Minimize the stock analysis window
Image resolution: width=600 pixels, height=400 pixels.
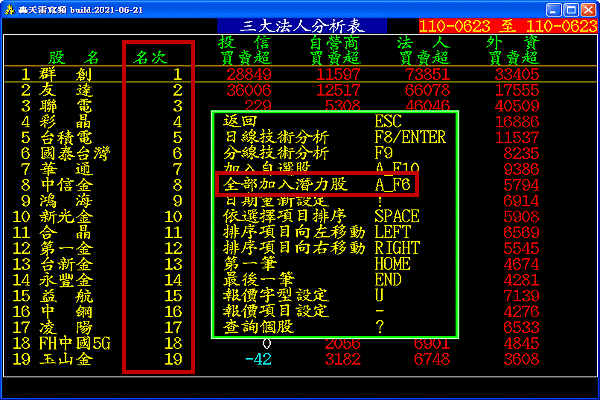pos(553,10)
